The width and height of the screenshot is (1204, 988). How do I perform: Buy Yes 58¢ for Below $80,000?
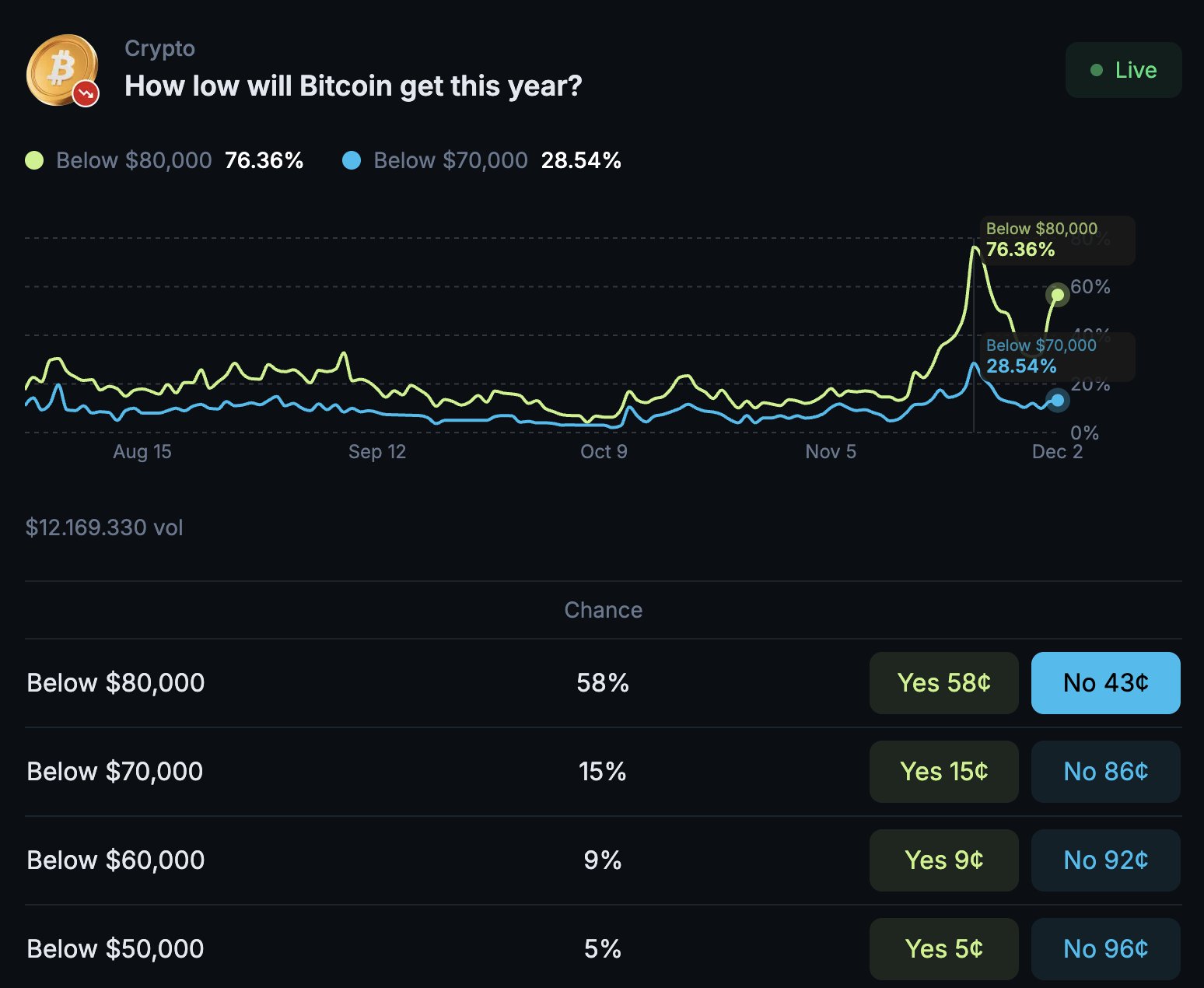point(943,683)
